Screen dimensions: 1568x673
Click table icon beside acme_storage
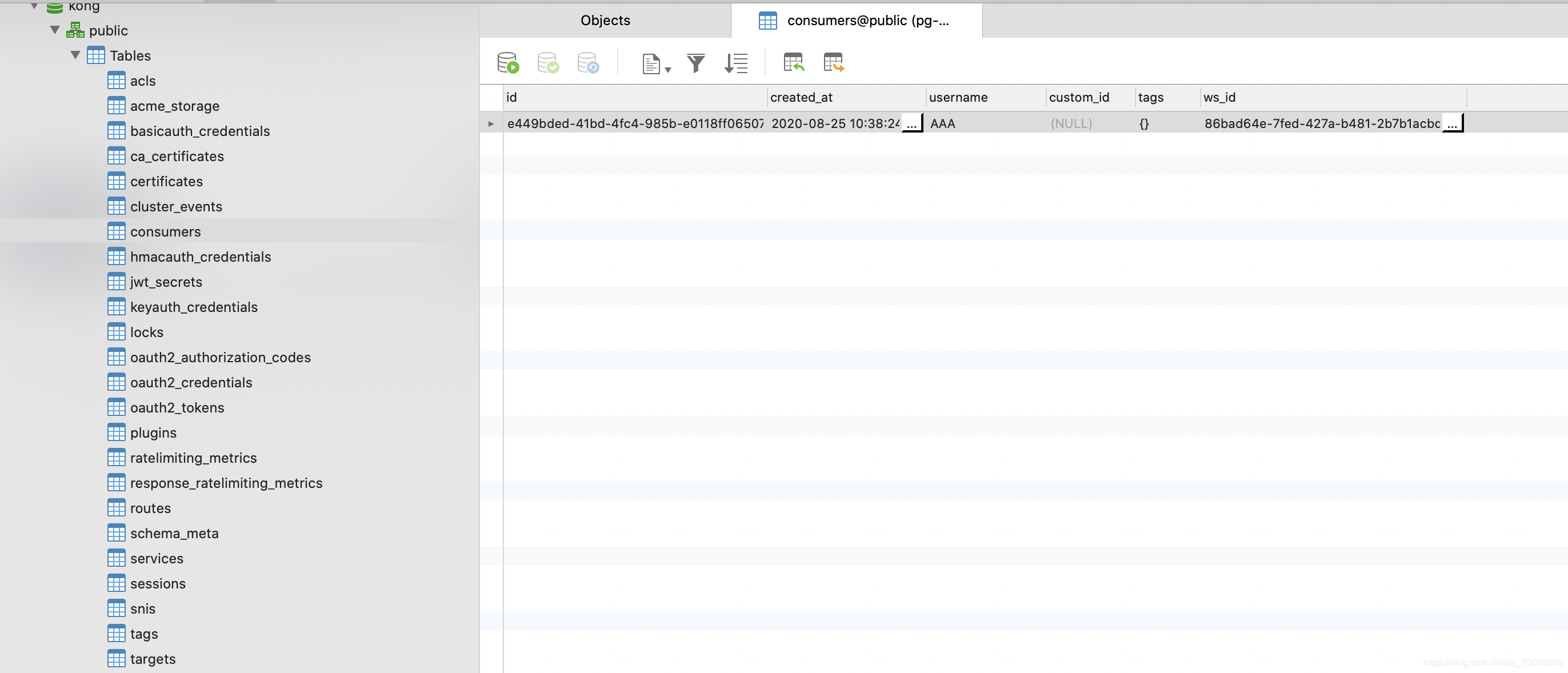116,106
